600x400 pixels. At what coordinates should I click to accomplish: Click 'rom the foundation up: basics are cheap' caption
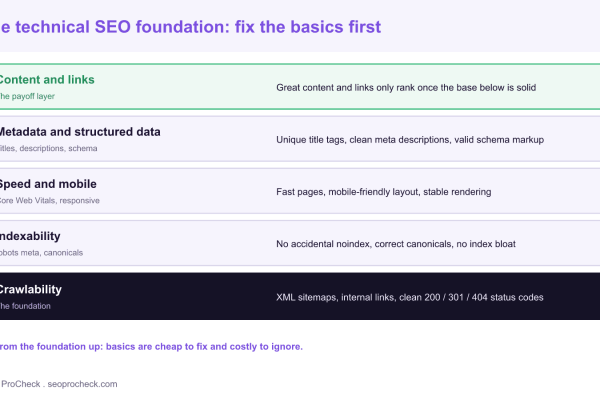tap(151, 346)
